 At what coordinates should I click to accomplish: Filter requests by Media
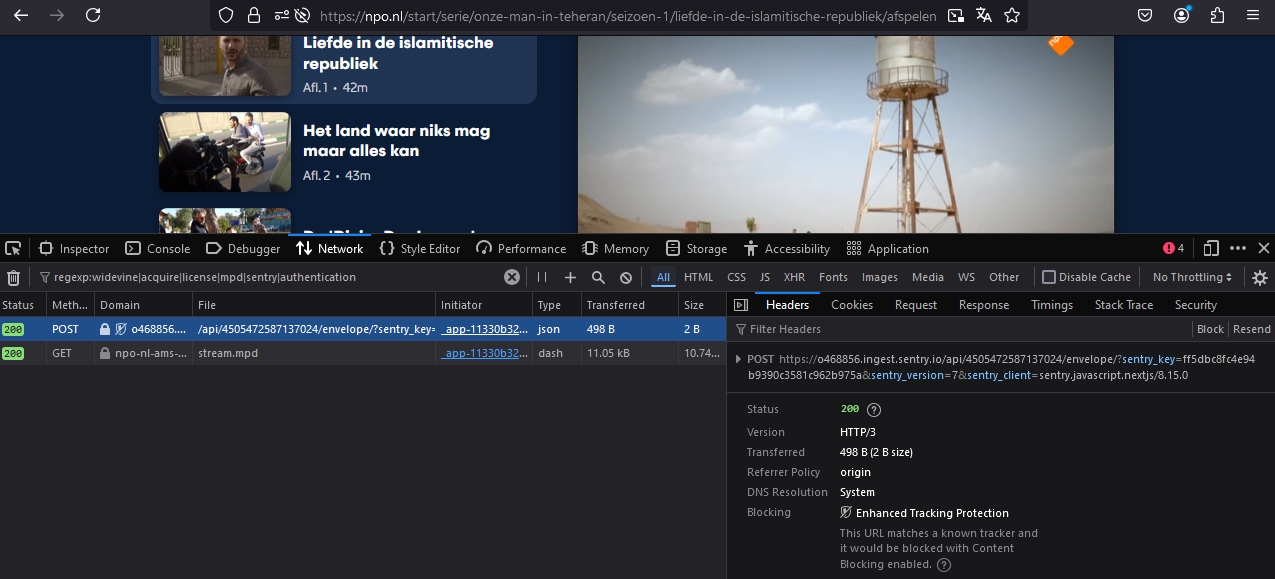927,277
